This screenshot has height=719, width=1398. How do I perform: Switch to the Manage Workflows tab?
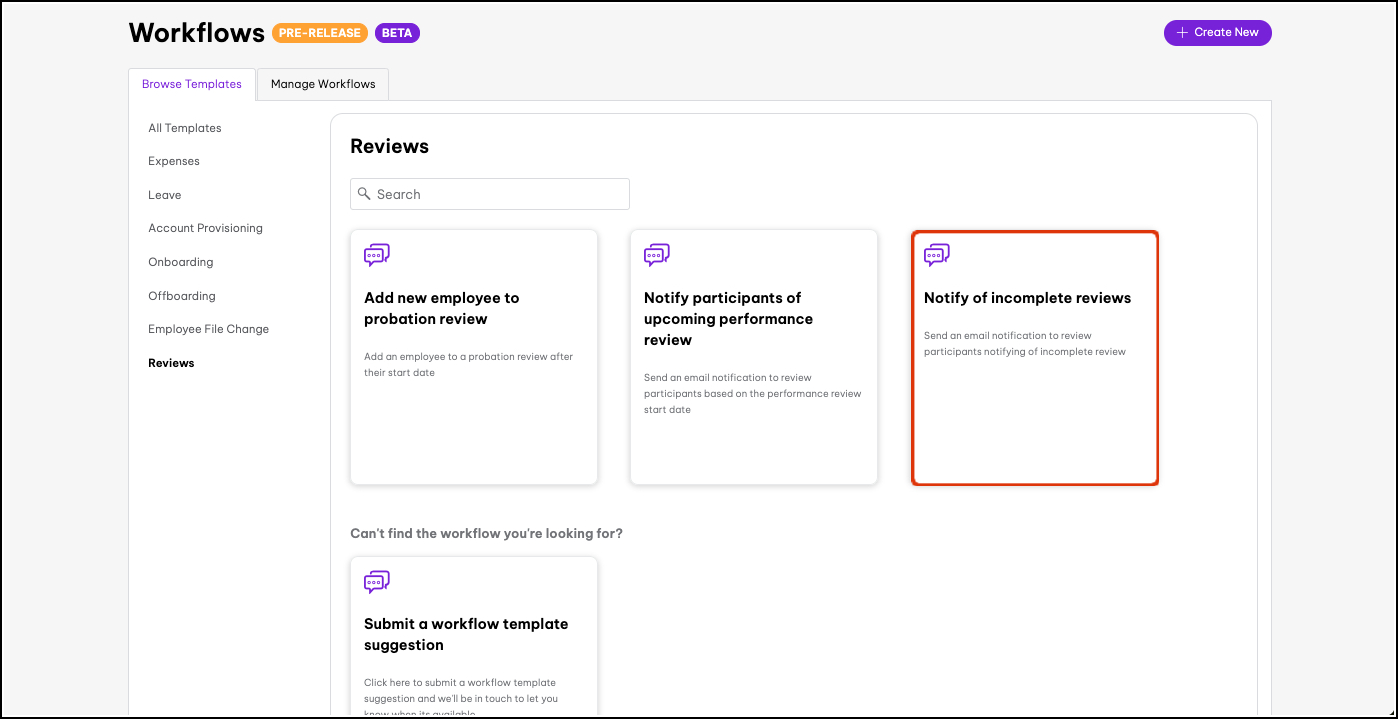pyautogui.click(x=323, y=84)
